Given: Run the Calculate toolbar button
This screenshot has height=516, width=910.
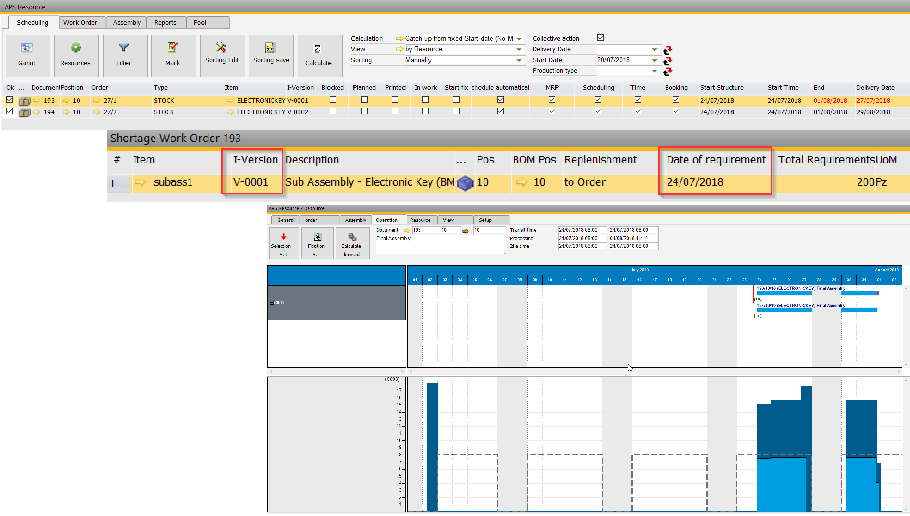Looking at the screenshot, I should coord(318,55).
